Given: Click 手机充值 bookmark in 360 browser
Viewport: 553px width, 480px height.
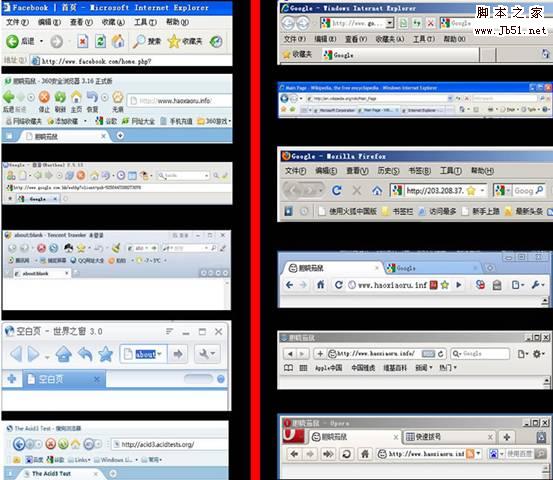Looking at the screenshot, I should [x=176, y=121].
